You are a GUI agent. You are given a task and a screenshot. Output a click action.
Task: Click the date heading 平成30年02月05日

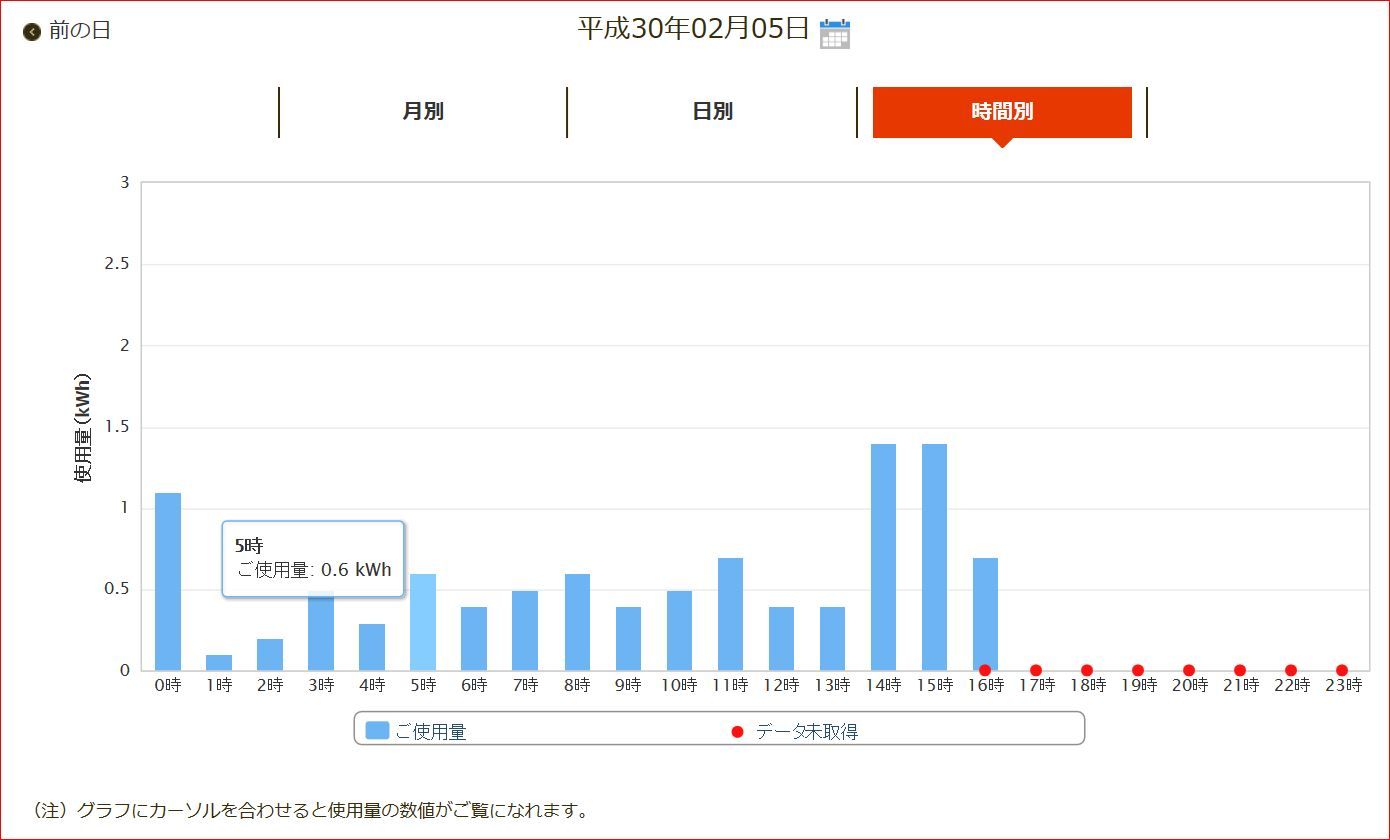(x=693, y=29)
